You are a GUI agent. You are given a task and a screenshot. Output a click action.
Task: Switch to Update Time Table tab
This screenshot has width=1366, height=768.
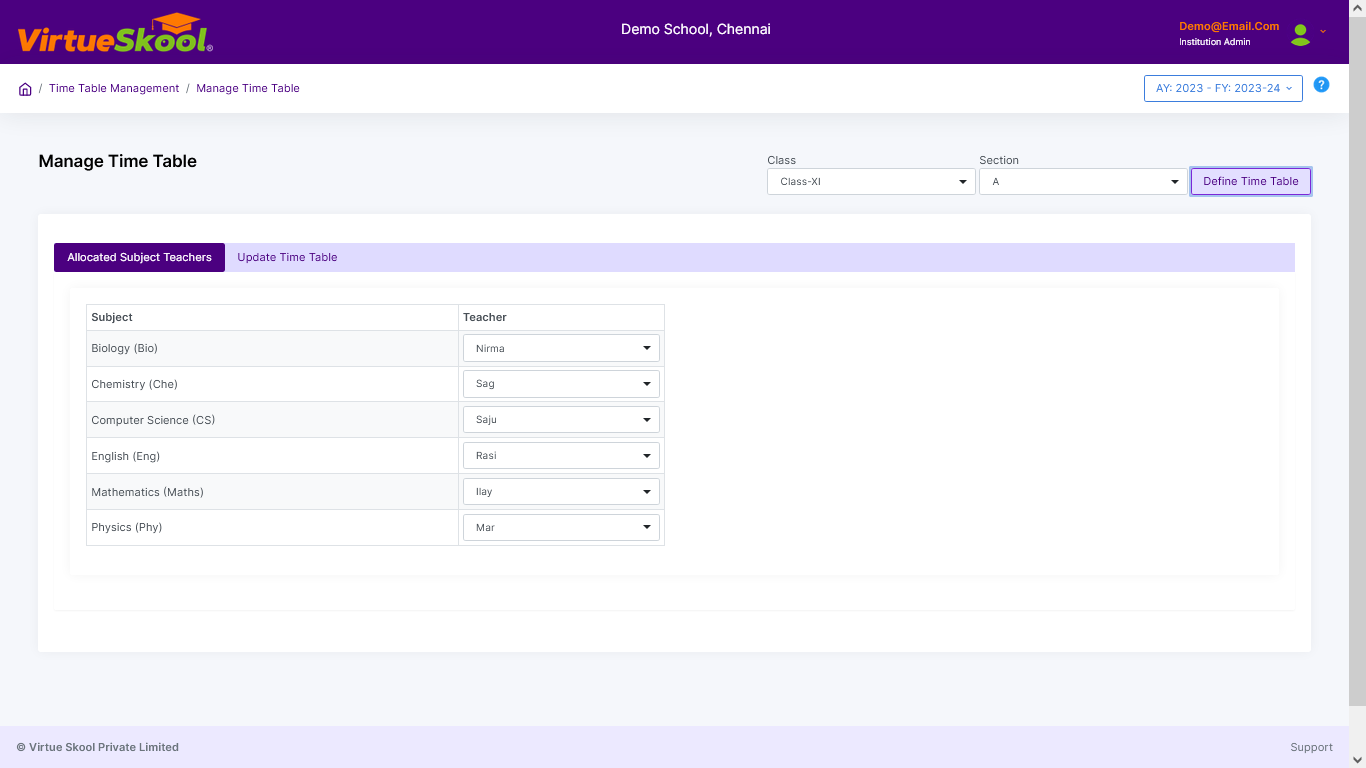point(287,257)
